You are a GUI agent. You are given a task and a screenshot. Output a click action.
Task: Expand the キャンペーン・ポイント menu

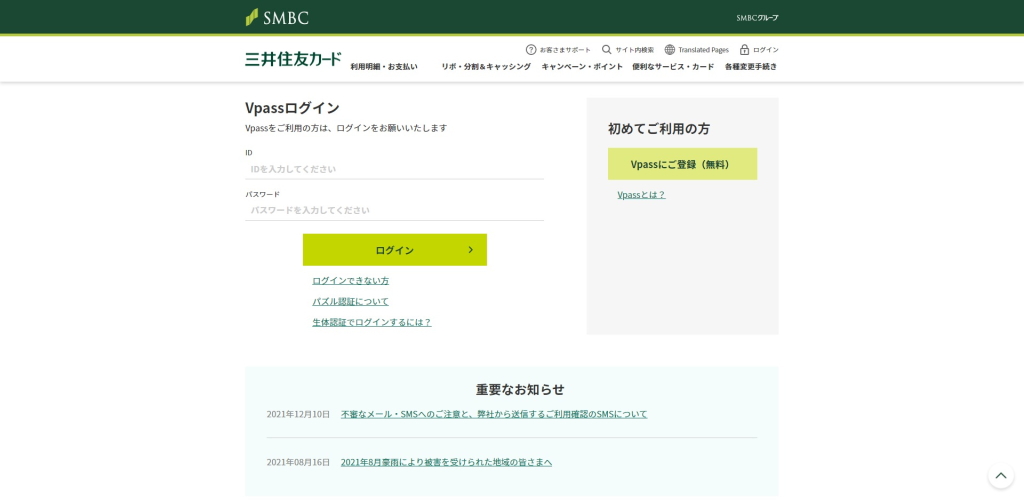[x=582, y=67]
